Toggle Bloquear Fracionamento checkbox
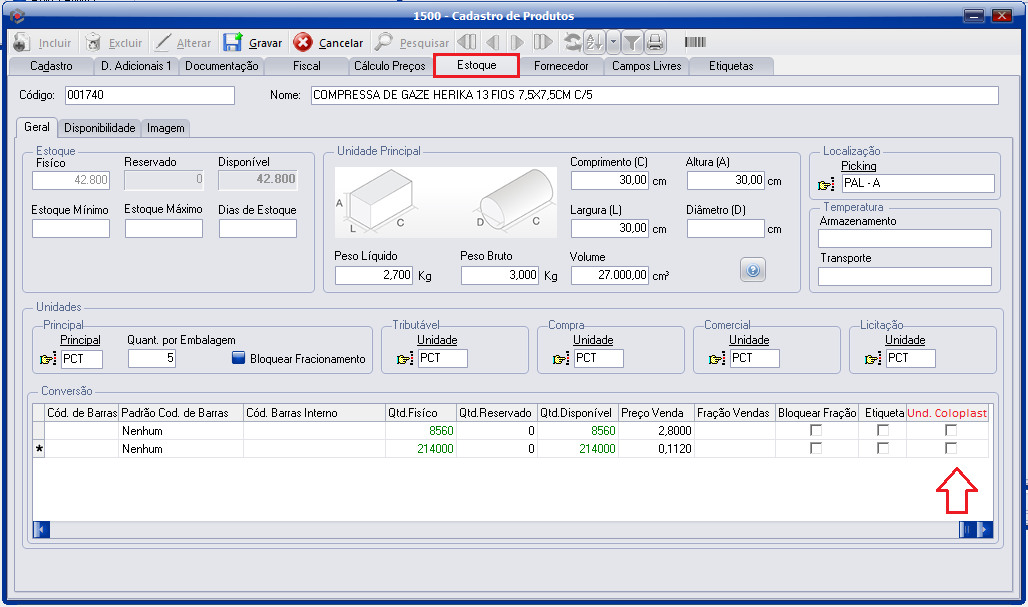 (238, 359)
